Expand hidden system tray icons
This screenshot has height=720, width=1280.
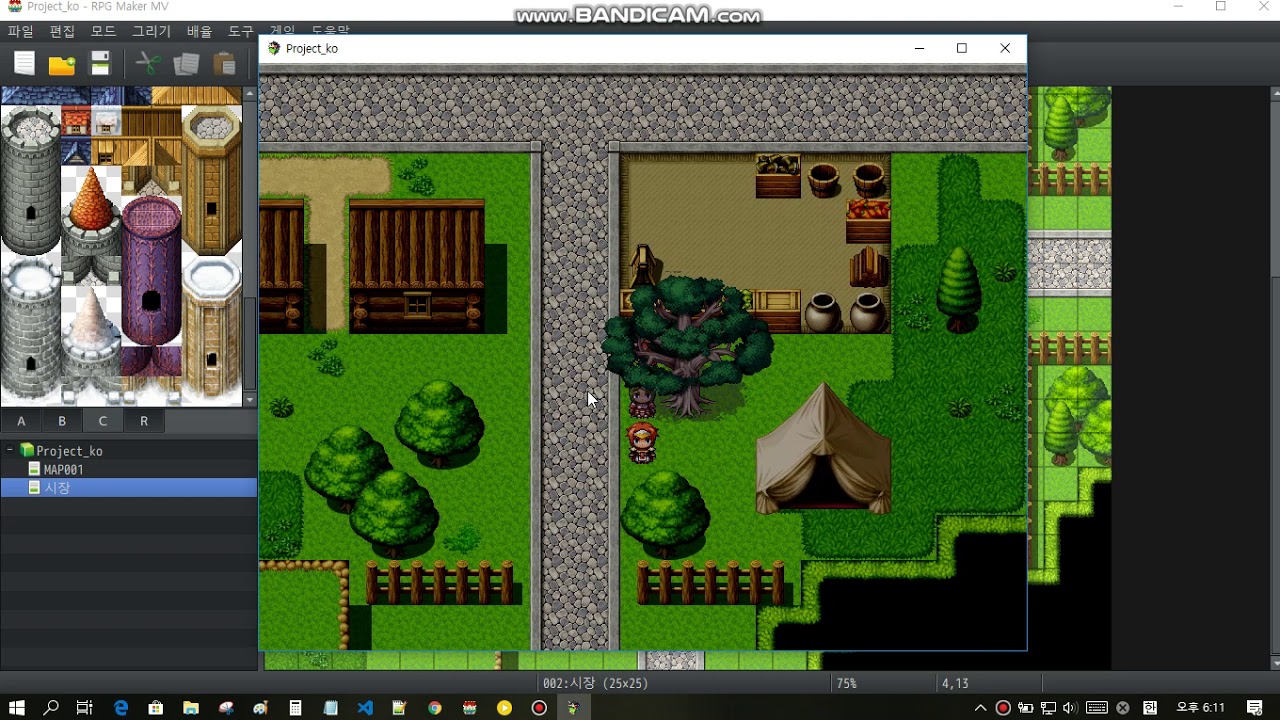click(981, 708)
